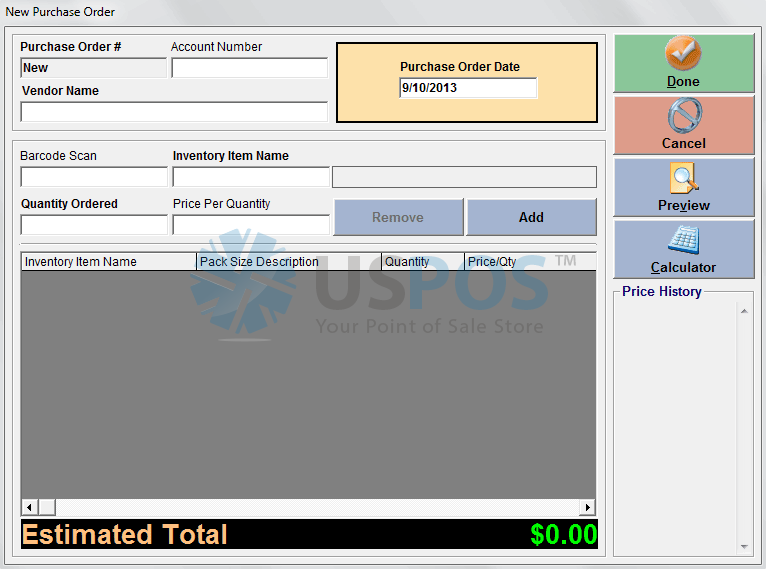This screenshot has width=766, height=569.
Task: Click the Account Number field
Action: 249,68
